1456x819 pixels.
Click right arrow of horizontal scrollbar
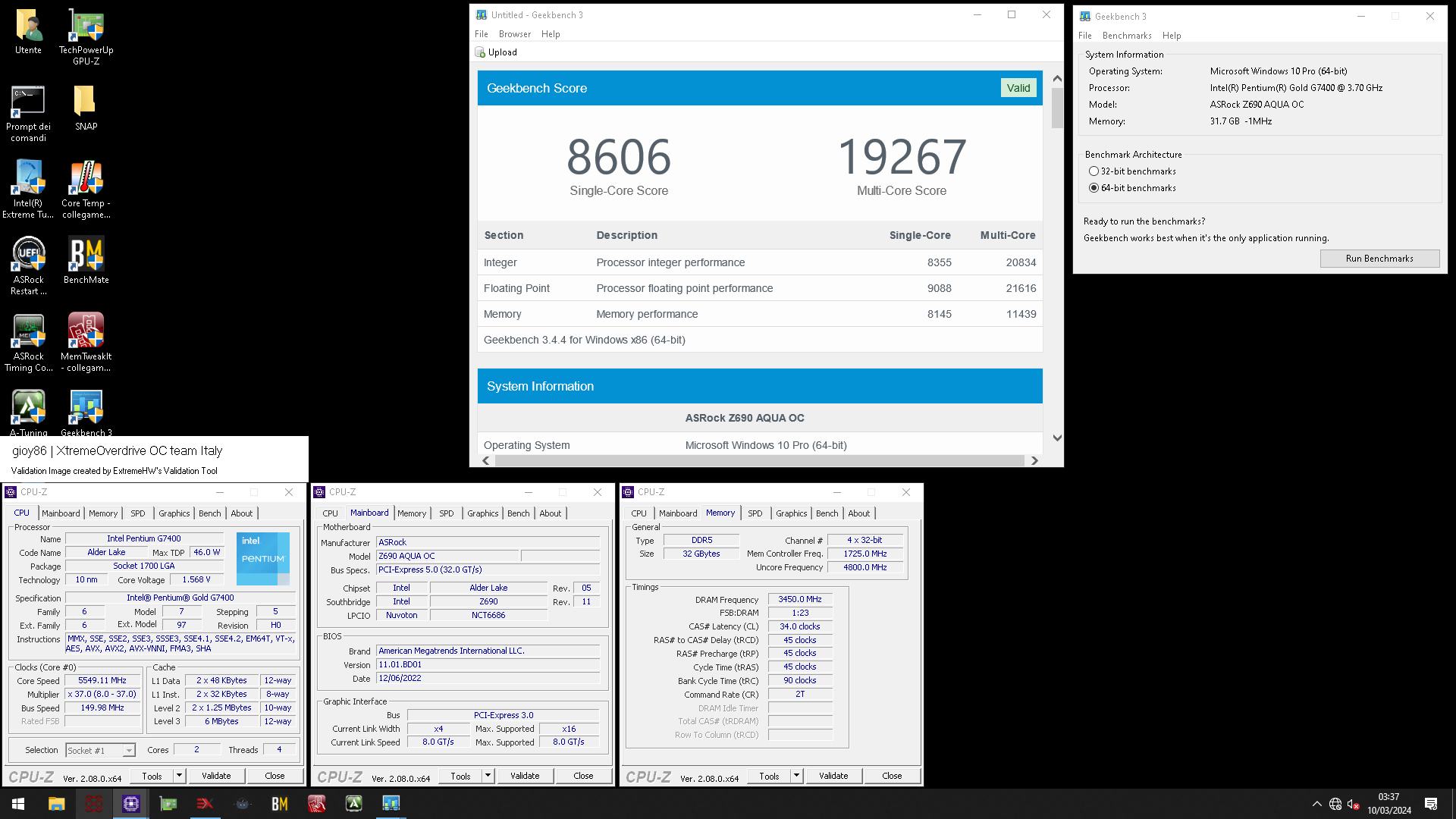[x=1034, y=460]
